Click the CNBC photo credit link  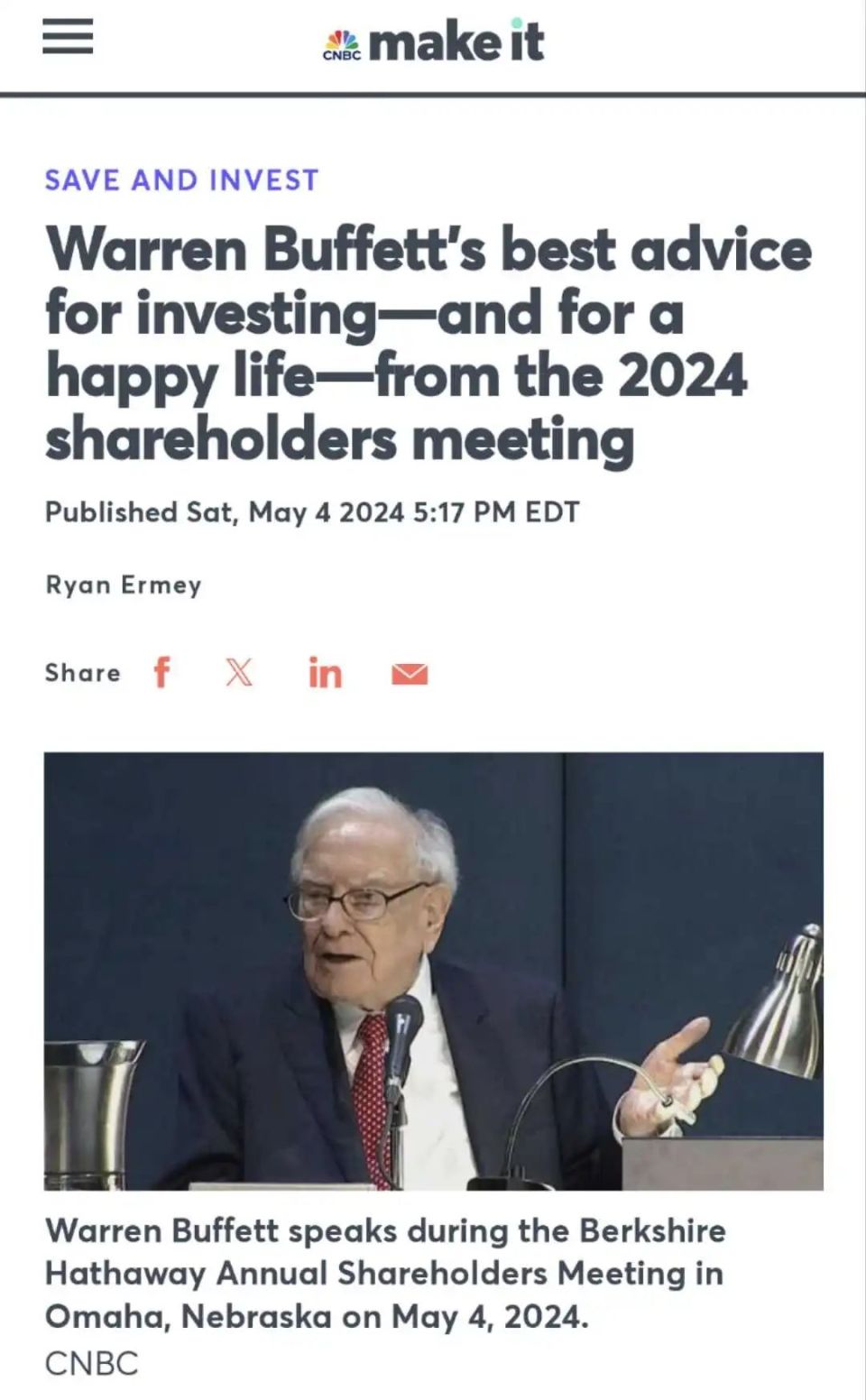tap(89, 1365)
